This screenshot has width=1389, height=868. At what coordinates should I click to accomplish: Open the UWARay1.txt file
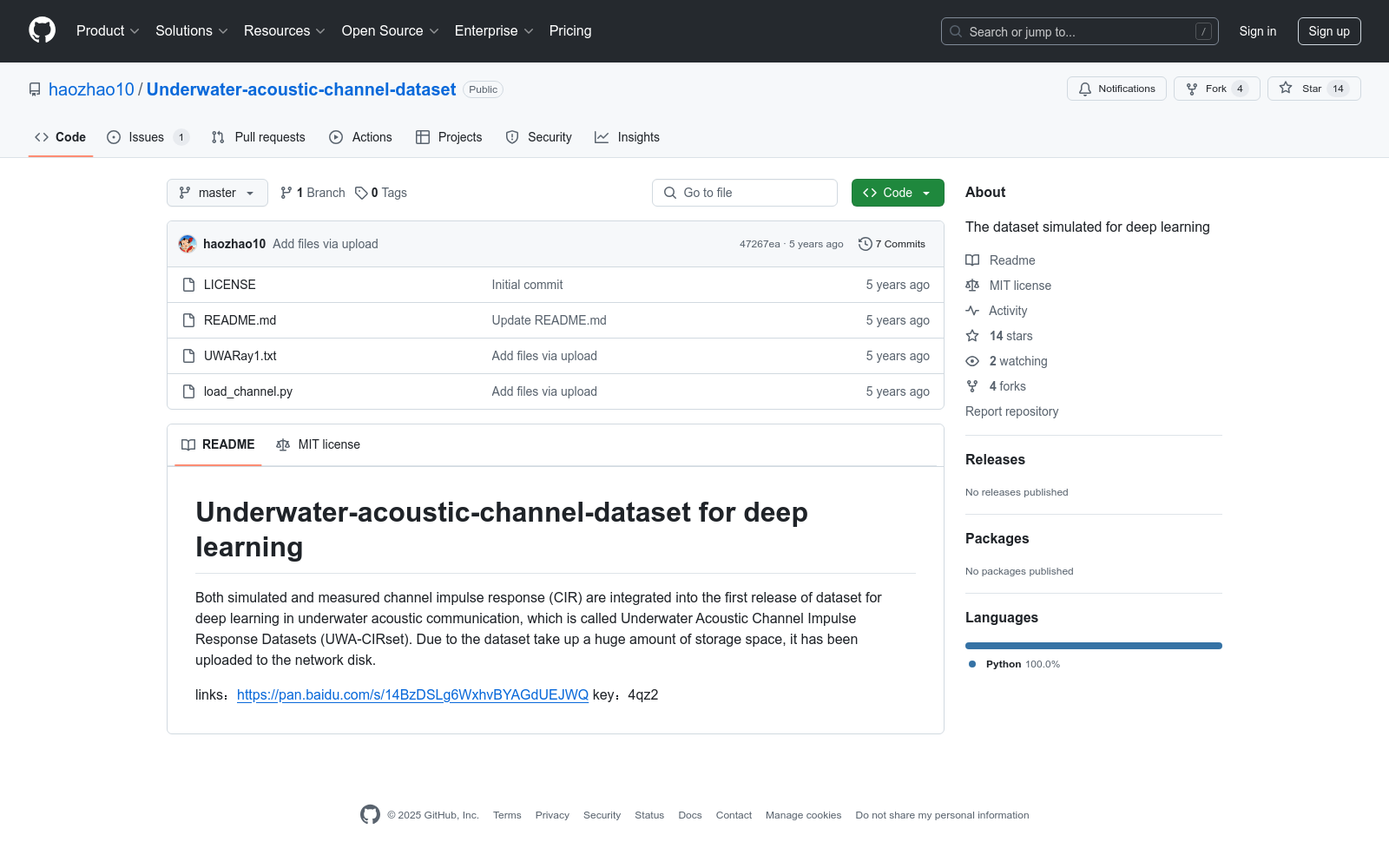pyautogui.click(x=240, y=356)
